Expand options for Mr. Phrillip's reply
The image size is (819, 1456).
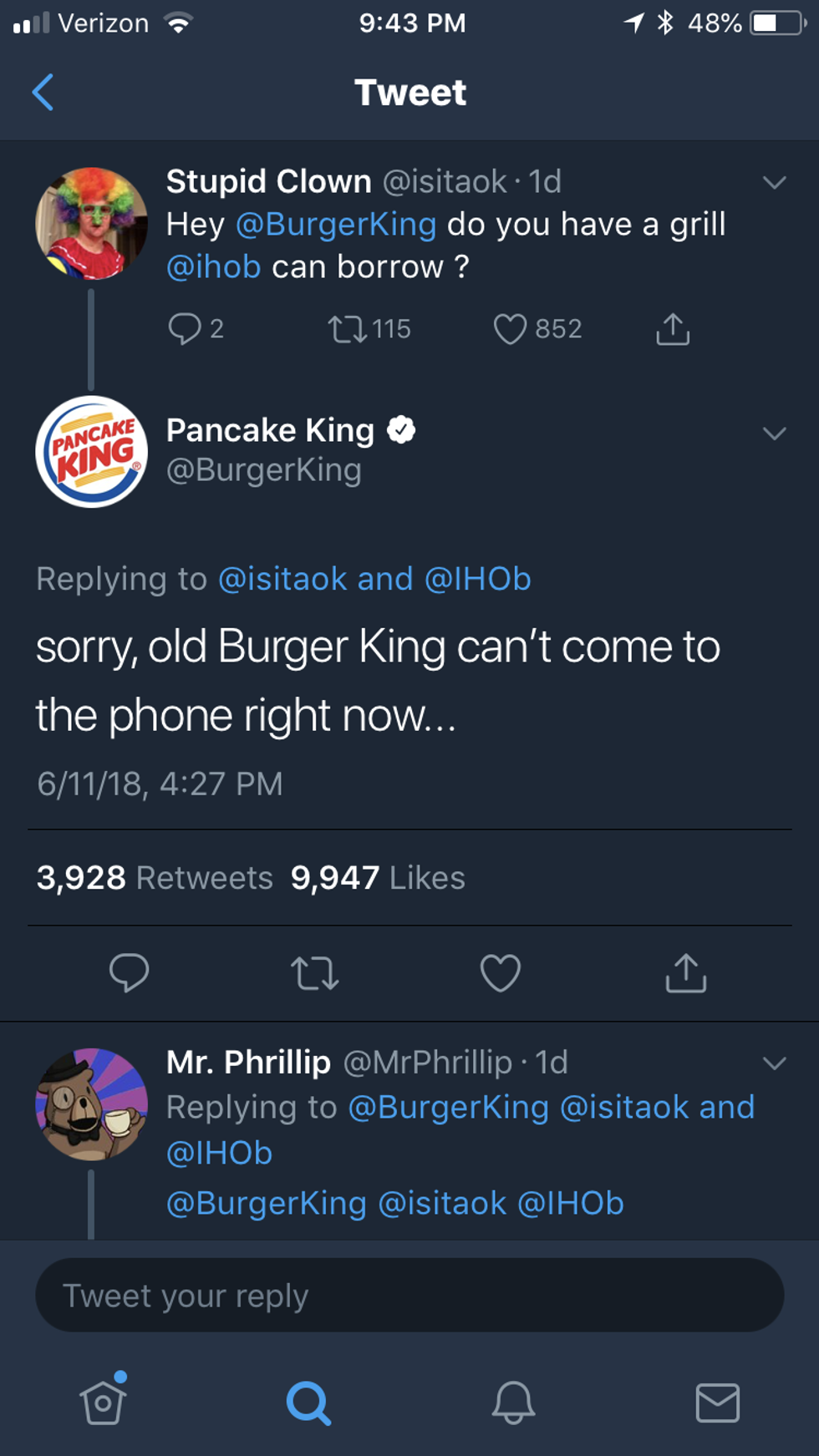click(775, 1063)
